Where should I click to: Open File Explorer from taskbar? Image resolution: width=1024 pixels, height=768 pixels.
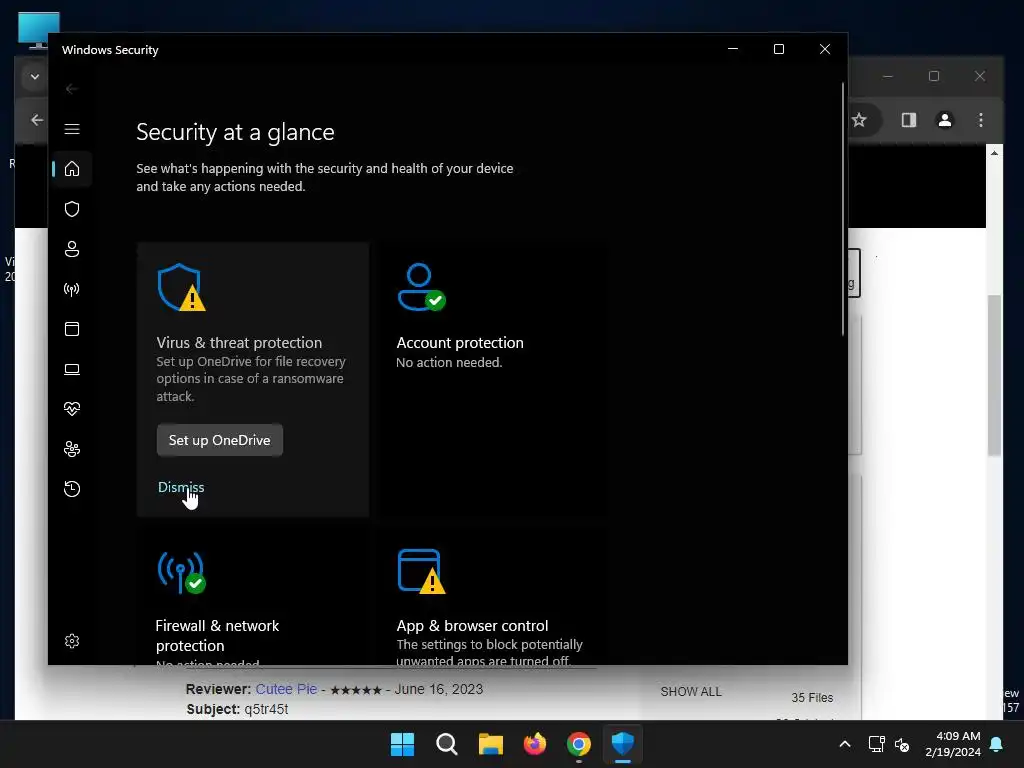(490, 744)
